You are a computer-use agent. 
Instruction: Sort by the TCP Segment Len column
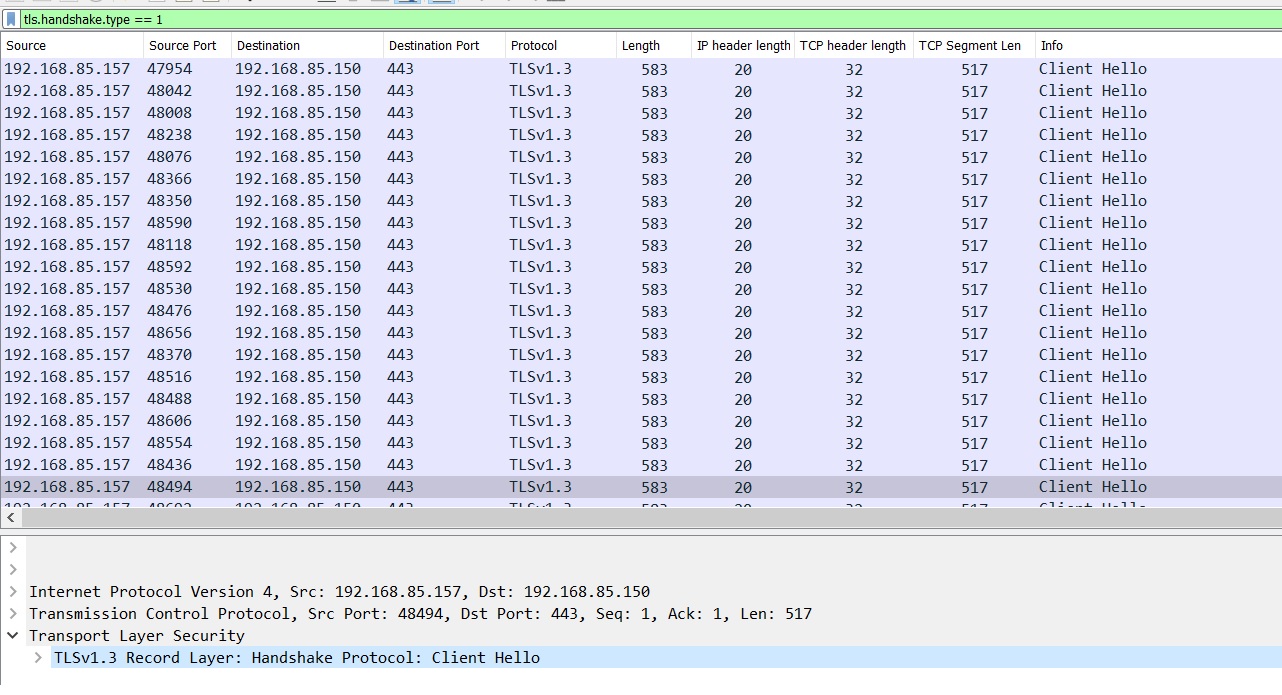click(971, 45)
